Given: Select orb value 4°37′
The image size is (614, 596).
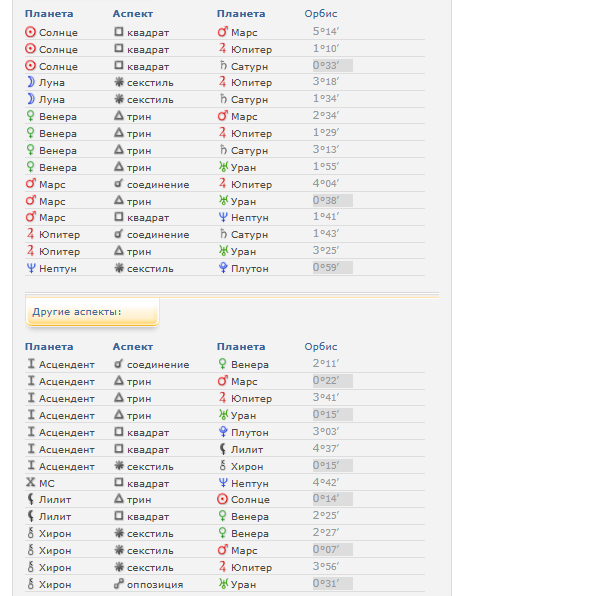Looking at the screenshot, I should point(326,448).
